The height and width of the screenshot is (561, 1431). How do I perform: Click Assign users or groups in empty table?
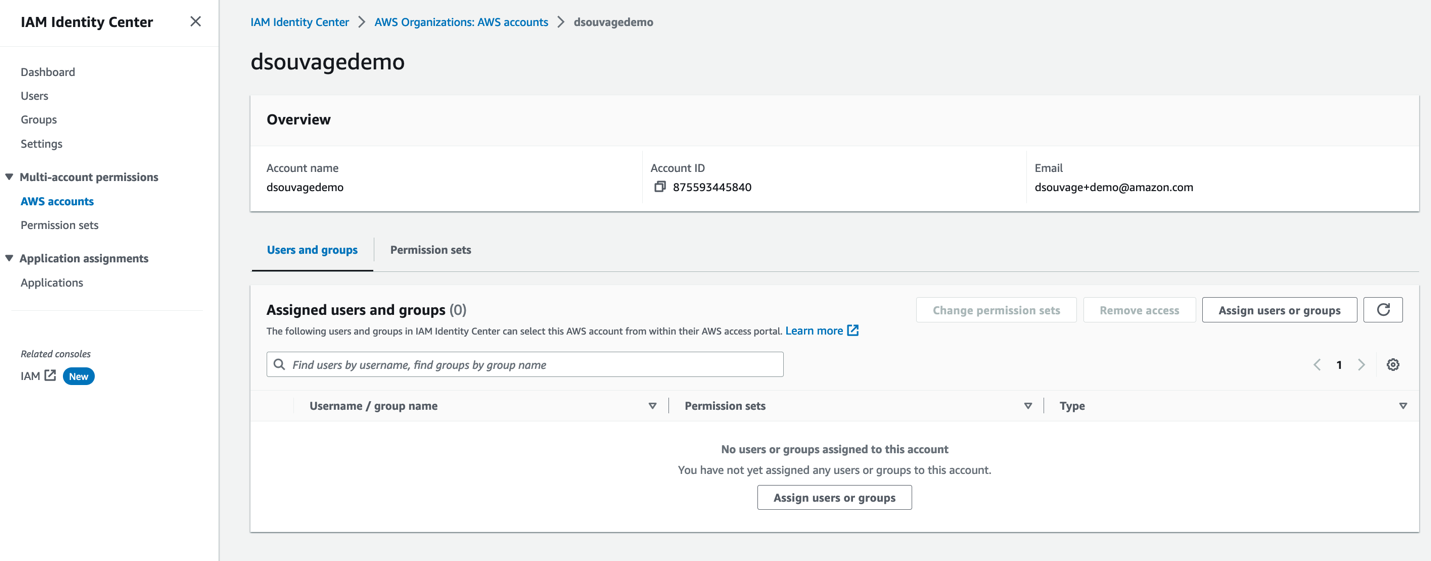click(x=834, y=497)
